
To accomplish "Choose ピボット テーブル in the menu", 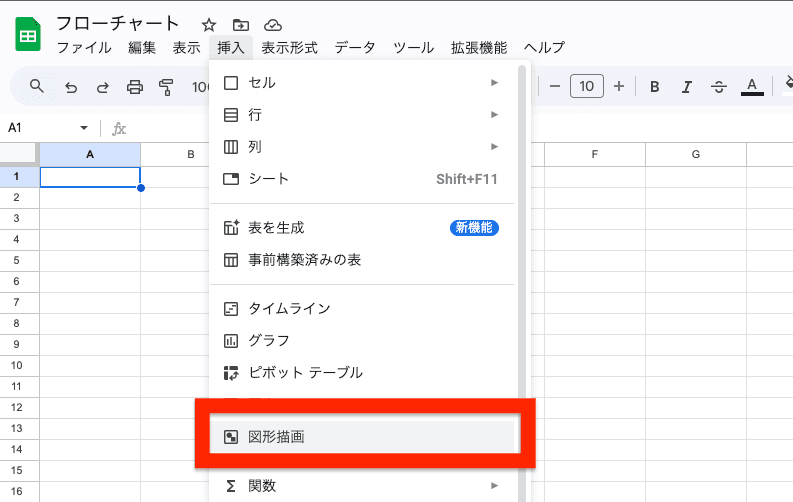I will coord(305,373).
